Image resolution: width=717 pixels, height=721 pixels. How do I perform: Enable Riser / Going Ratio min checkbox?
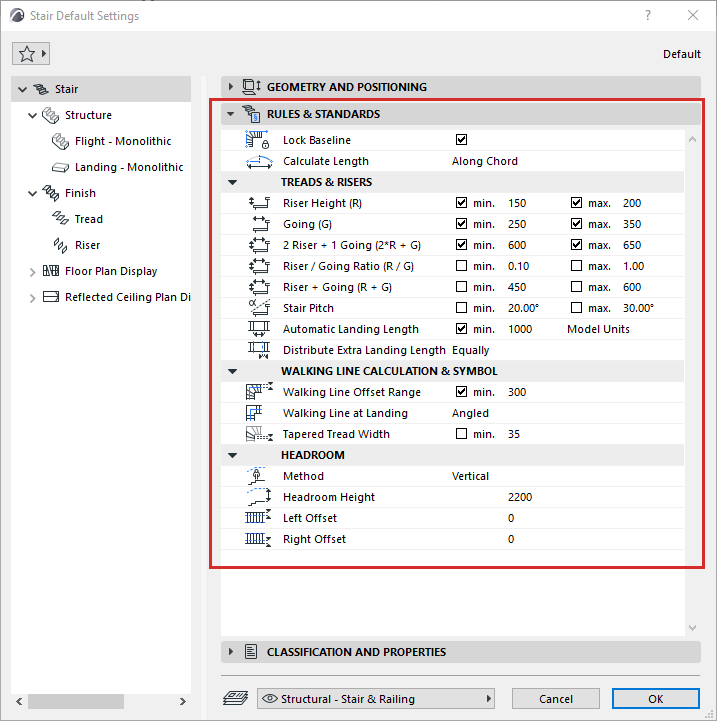point(461,266)
